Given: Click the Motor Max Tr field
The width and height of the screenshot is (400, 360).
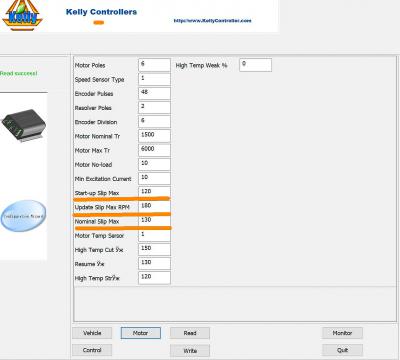Looking at the screenshot, I should (x=154, y=150).
